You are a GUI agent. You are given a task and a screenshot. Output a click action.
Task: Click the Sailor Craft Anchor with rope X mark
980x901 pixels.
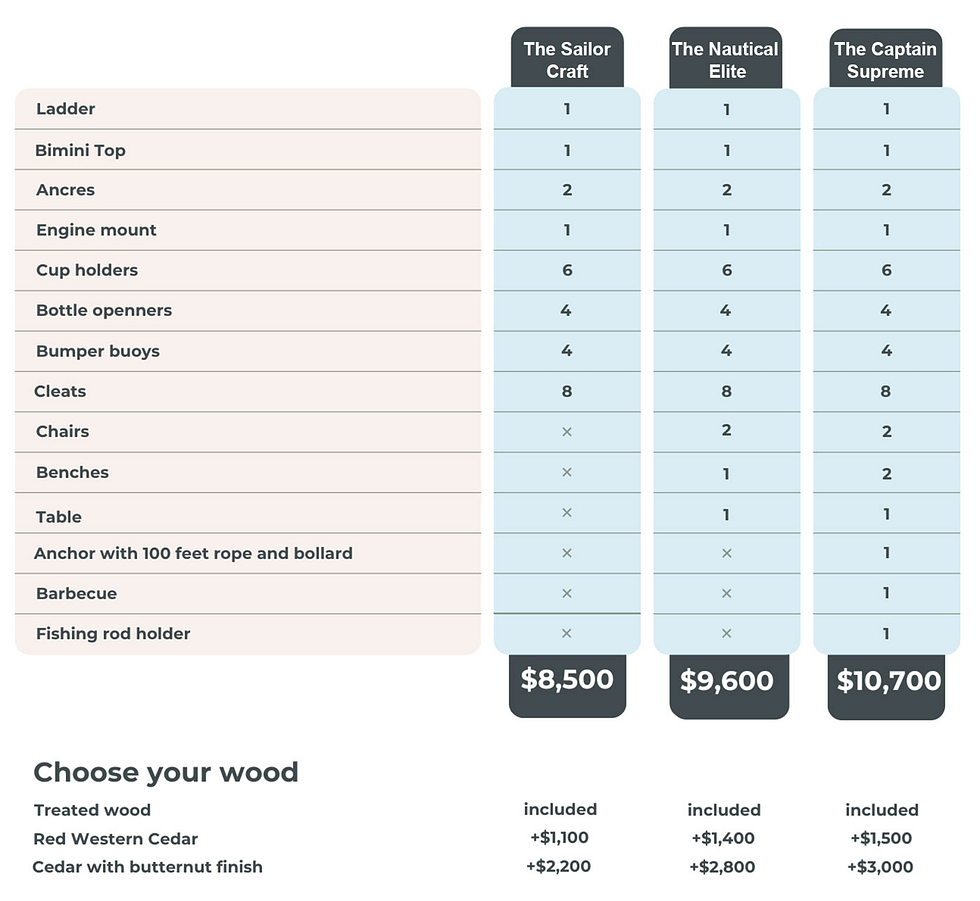(x=567, y=553)
